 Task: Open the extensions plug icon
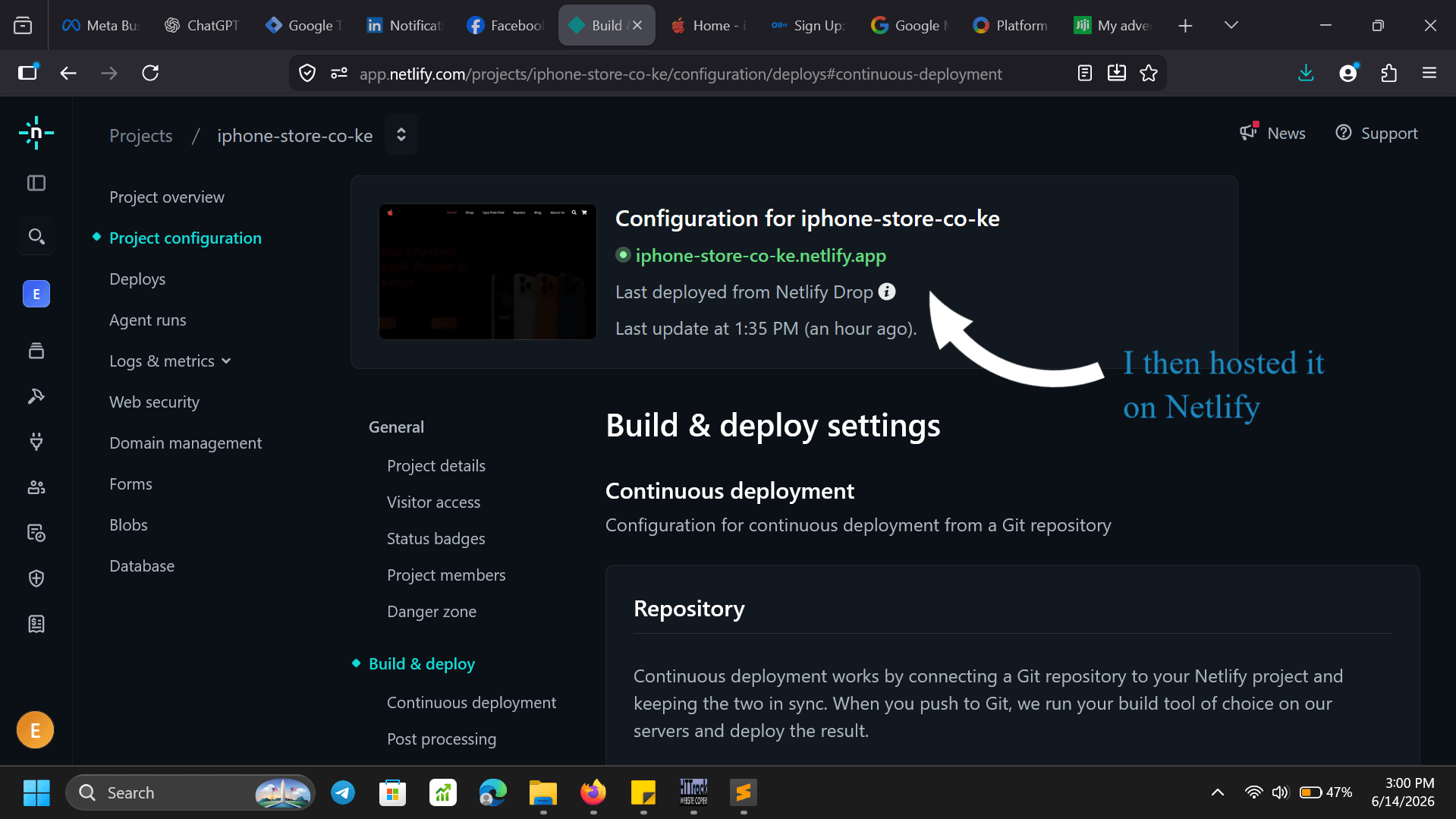click(x=36, y=442)
